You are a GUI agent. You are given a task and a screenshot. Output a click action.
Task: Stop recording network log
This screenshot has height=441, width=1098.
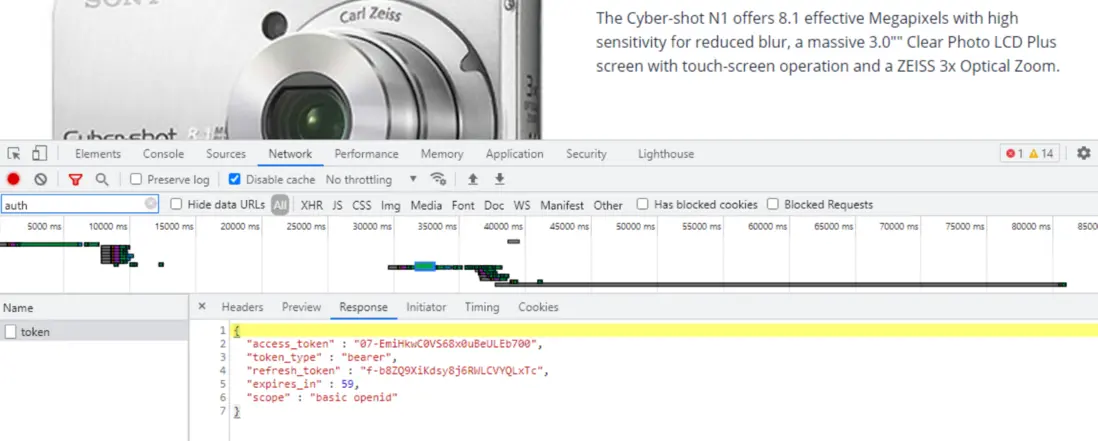(14, 179)
